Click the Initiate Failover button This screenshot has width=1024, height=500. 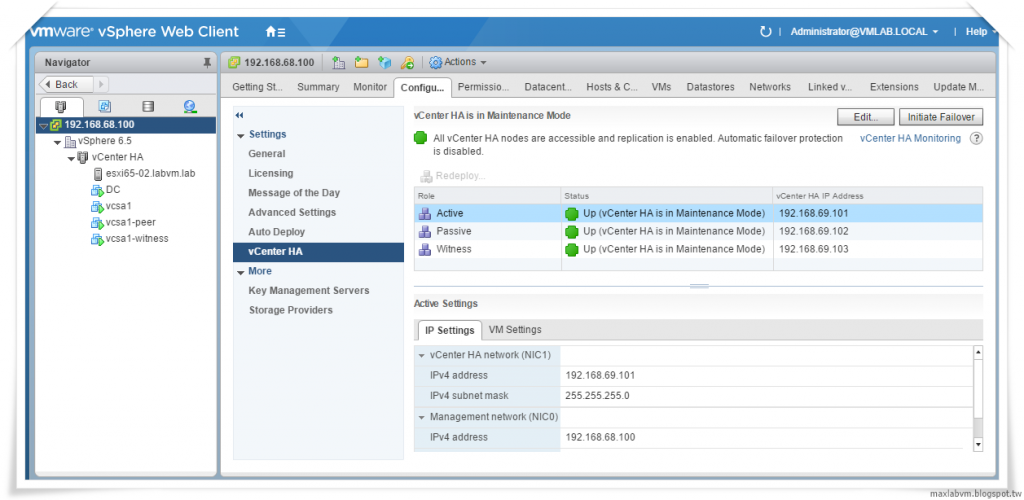(941, 117)
